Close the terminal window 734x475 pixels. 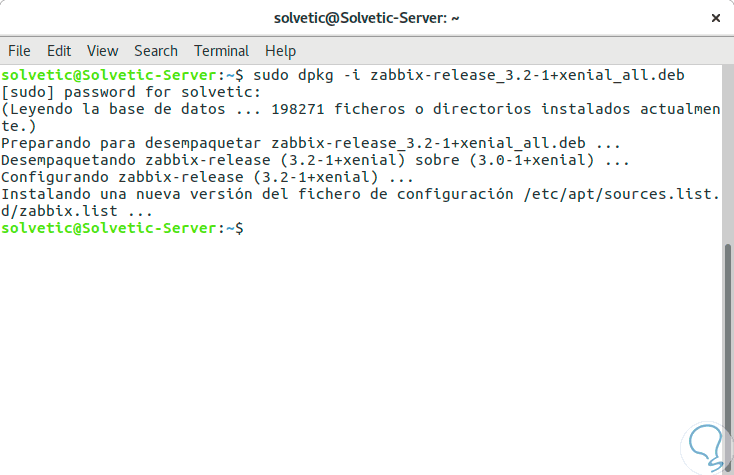coord(715,18)
